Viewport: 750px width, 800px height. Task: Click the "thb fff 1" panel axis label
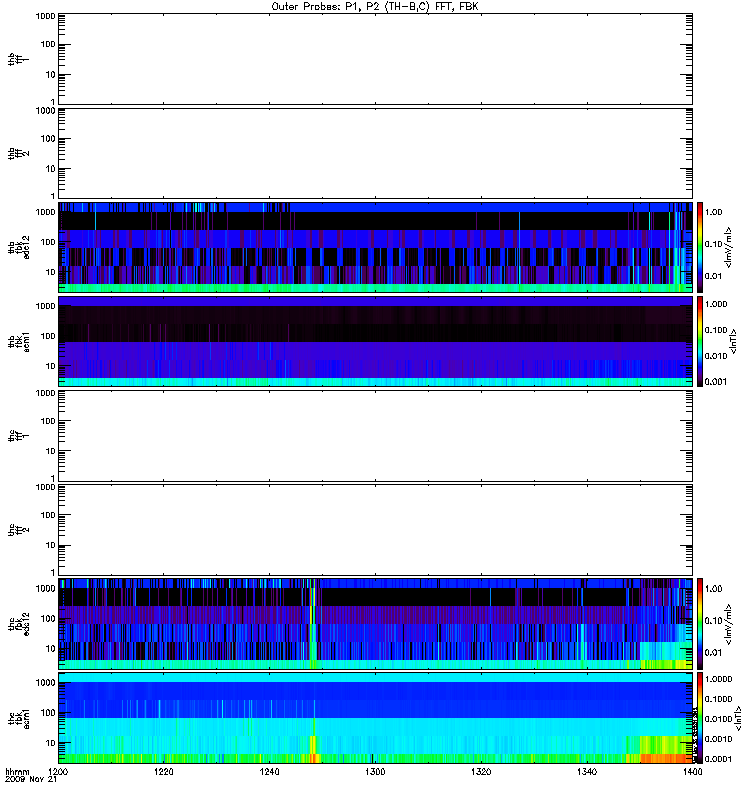point(18,59)
